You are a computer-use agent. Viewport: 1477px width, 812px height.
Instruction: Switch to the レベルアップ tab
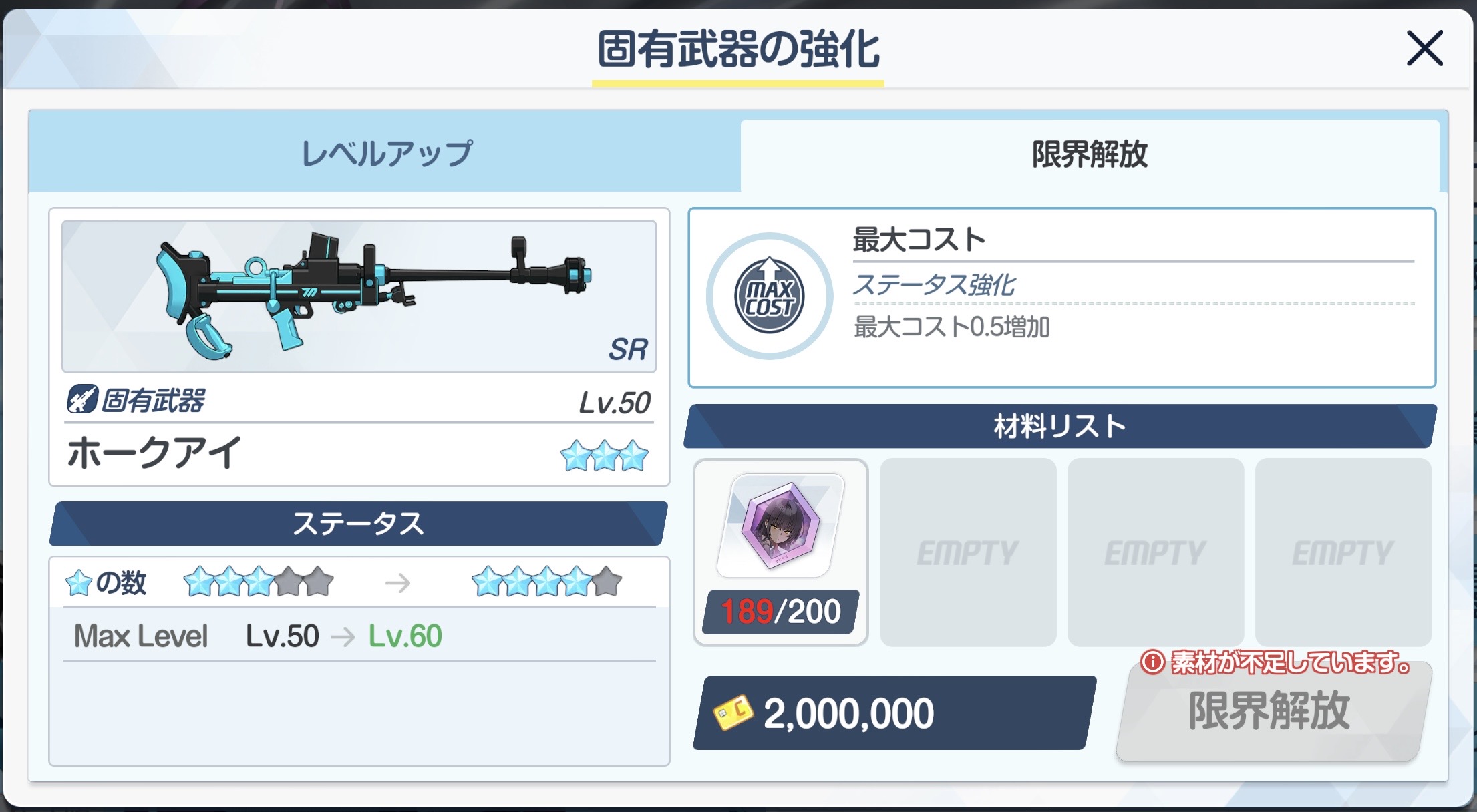pyautogui.click(x=386, y=154)
